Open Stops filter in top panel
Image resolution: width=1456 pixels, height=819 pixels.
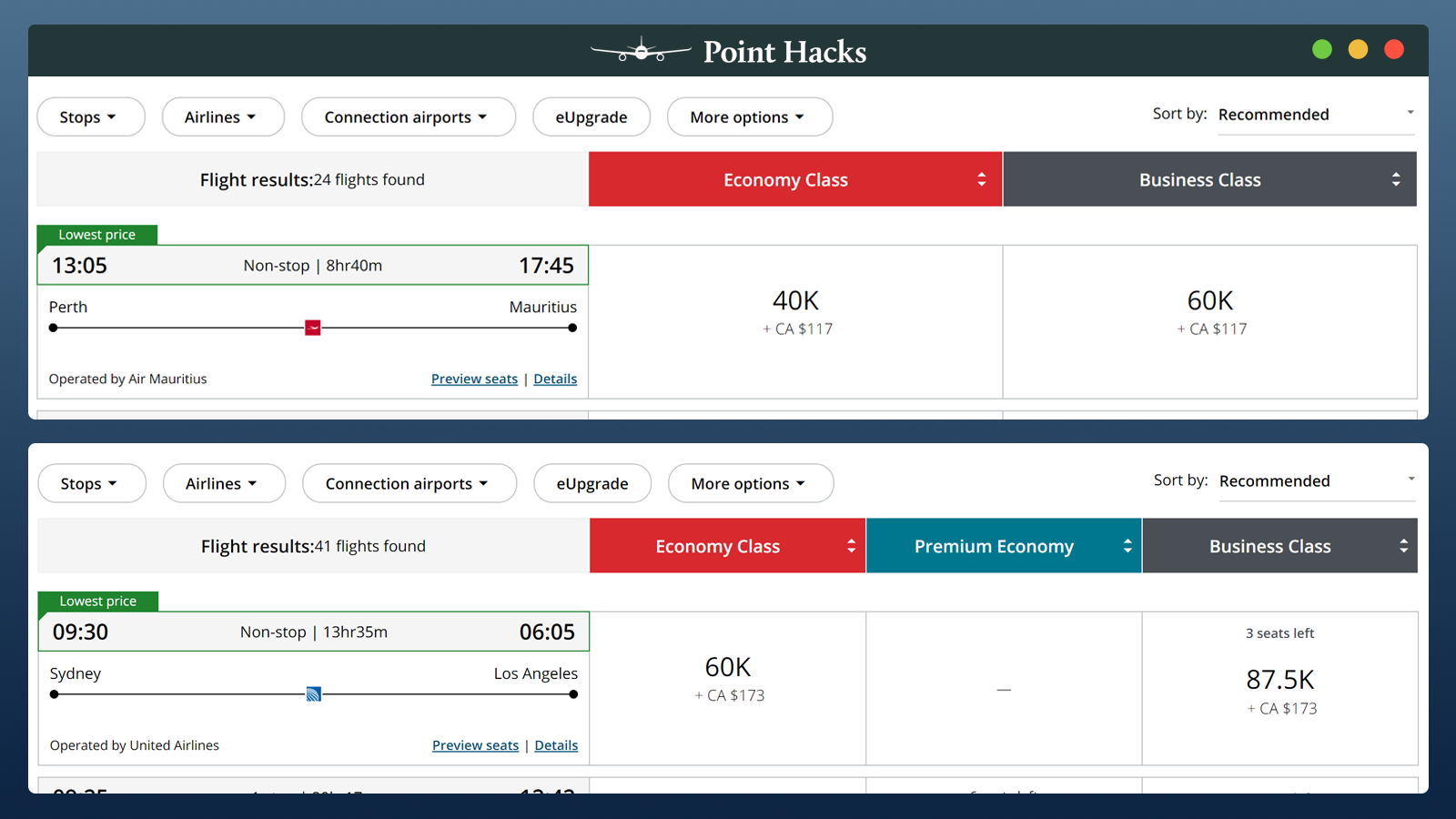(x=91, y=116)
